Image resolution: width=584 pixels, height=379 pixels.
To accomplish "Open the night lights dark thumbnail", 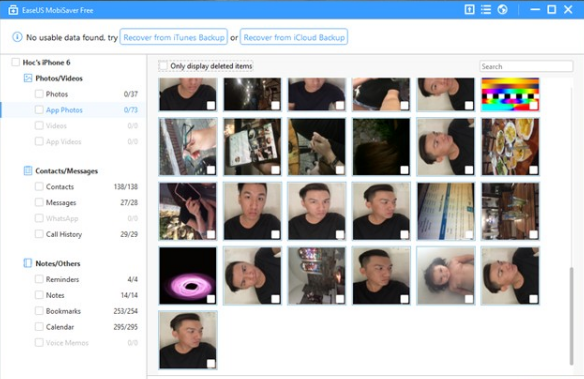I will pyautogui.click(x=252, y=94).
